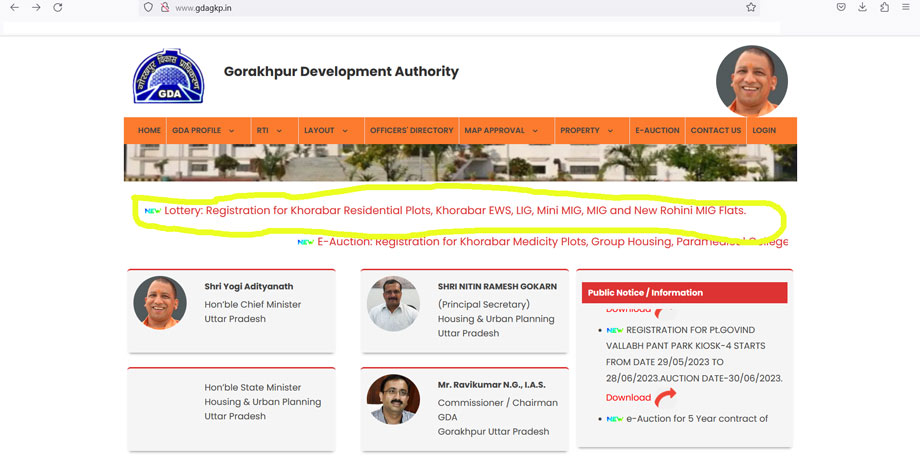Click Mr. Ravikumar N.G. photo

click(393, 399)
